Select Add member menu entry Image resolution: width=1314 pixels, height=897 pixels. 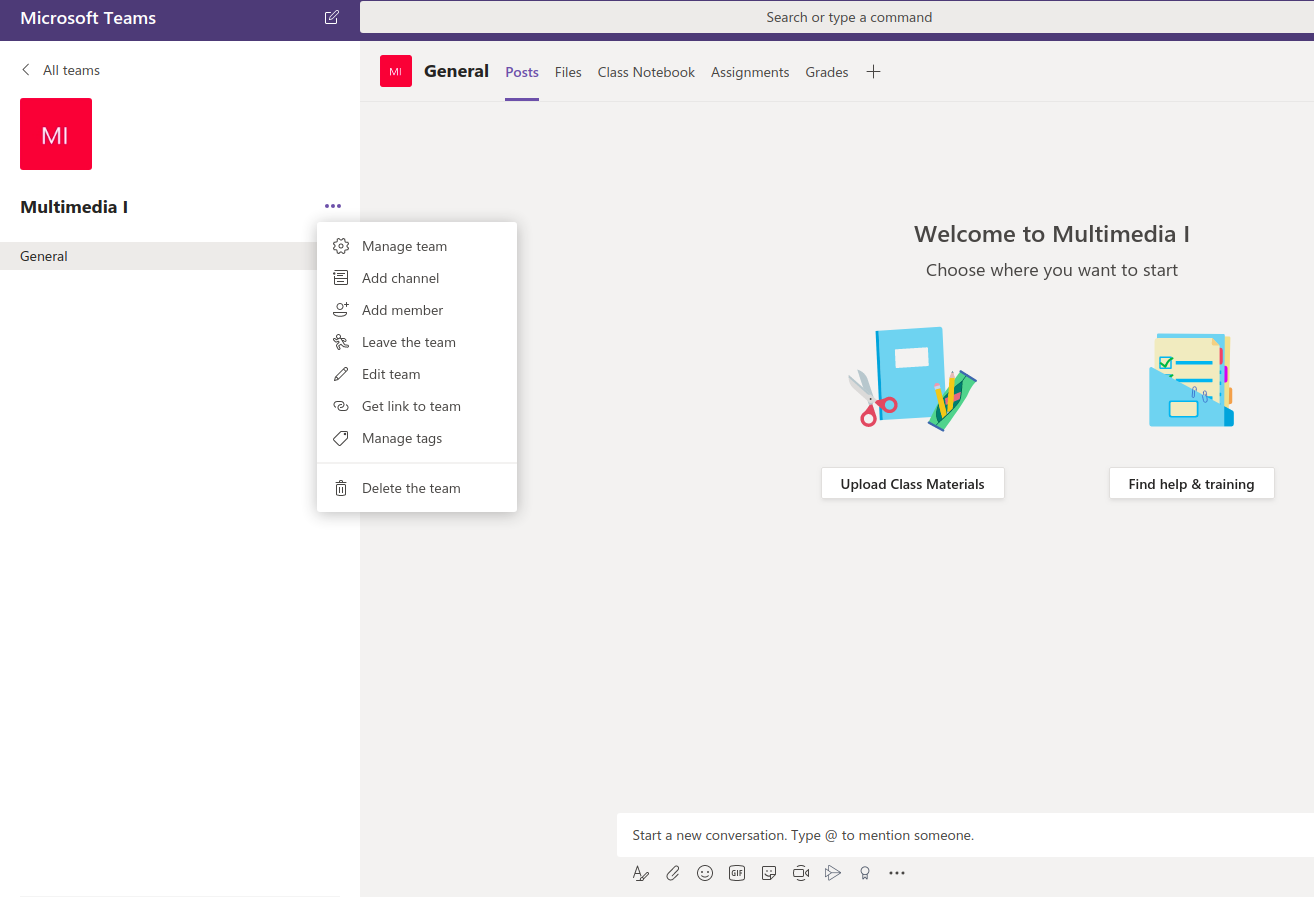[417, 310]
